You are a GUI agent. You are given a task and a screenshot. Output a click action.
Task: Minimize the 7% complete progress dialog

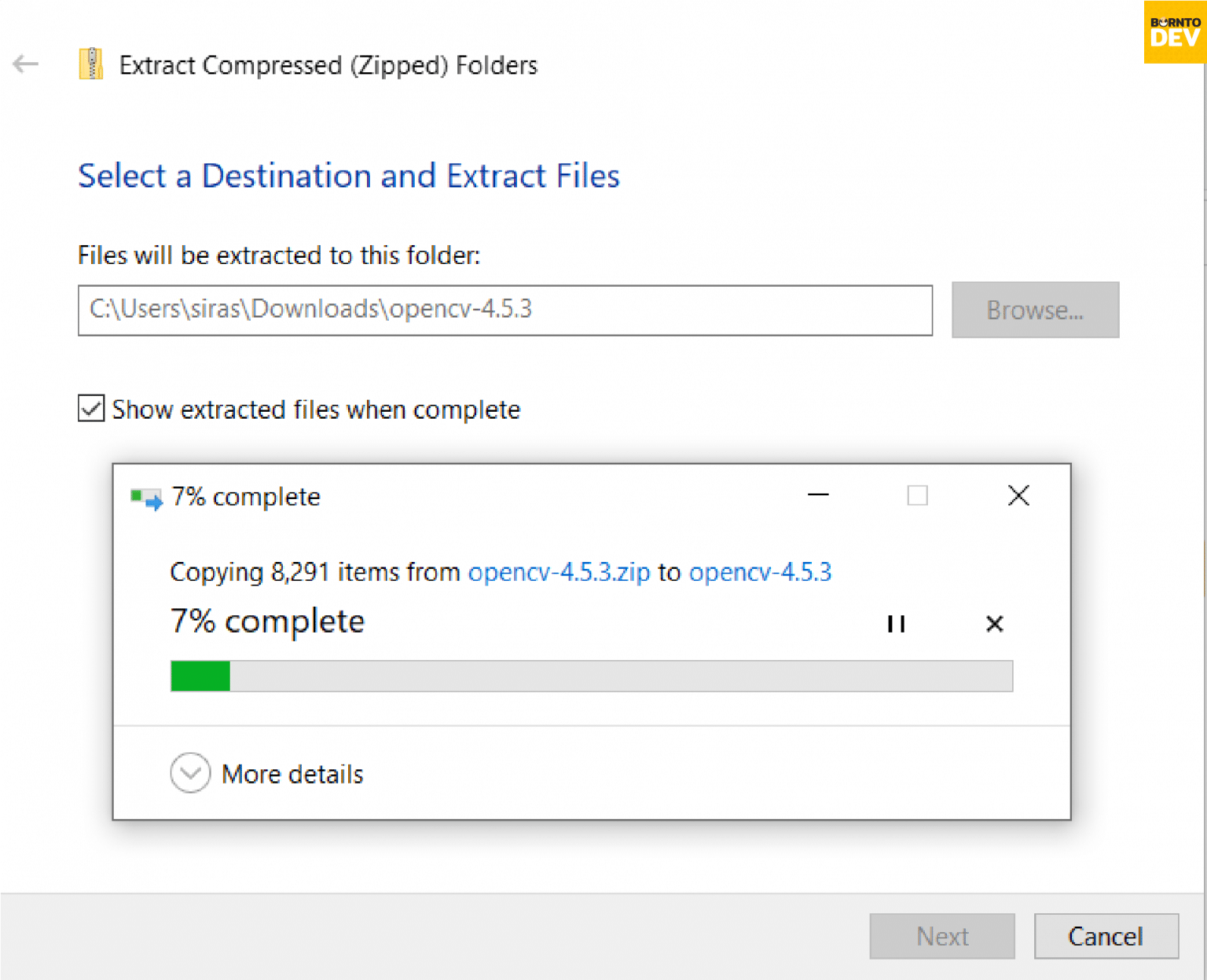tap(818, 495)
